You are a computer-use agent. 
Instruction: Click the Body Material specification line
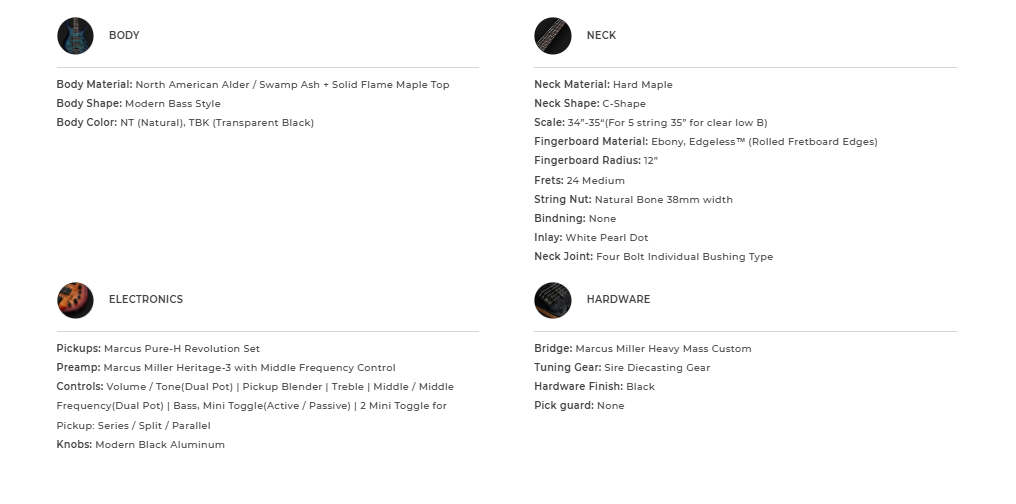pos(253,85)
